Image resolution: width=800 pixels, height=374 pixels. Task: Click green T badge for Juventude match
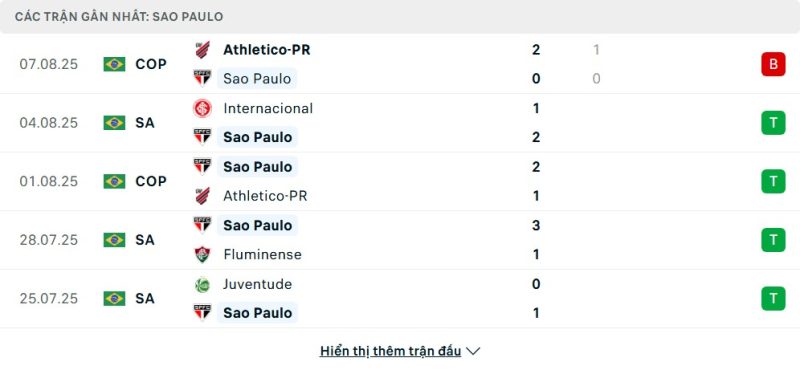tap(773, 298)
